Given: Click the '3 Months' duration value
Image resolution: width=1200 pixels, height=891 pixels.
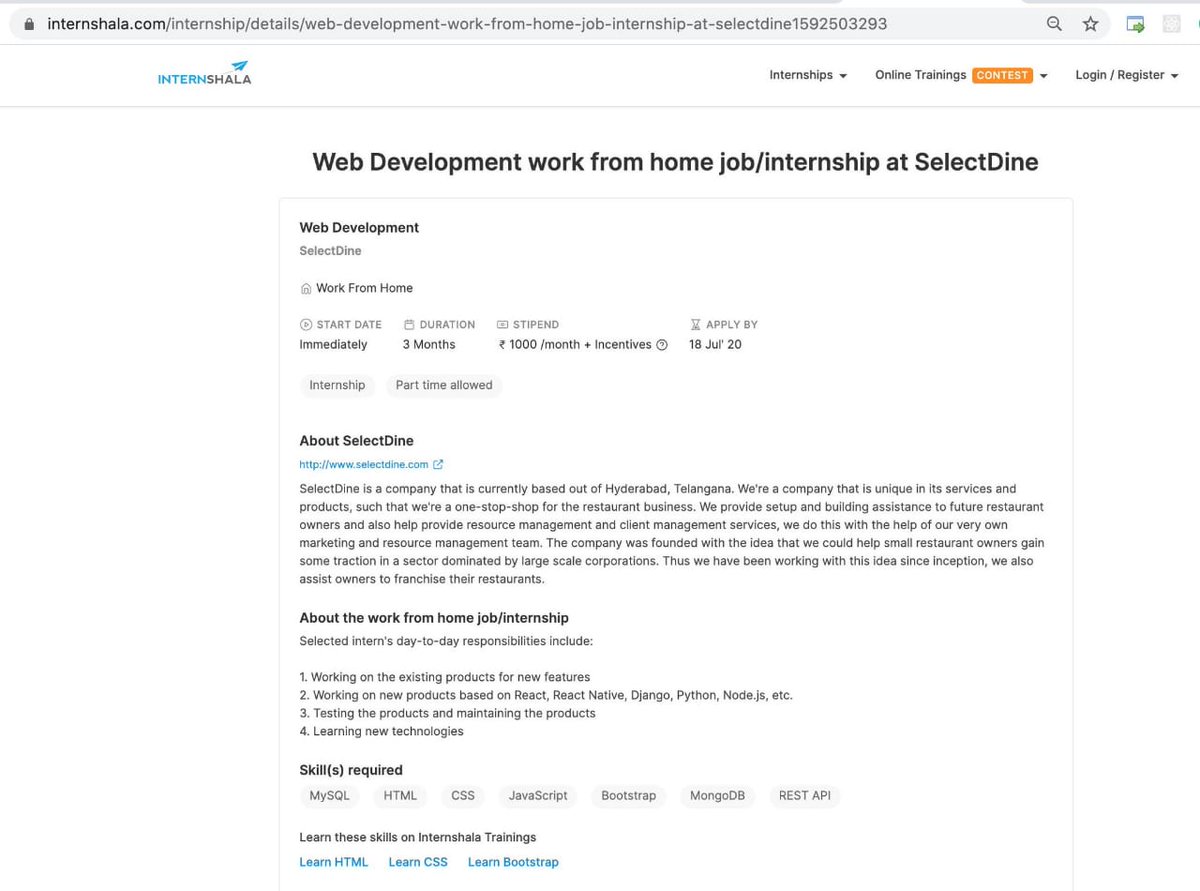Looking at the screenshot, I should click(429, 345).
